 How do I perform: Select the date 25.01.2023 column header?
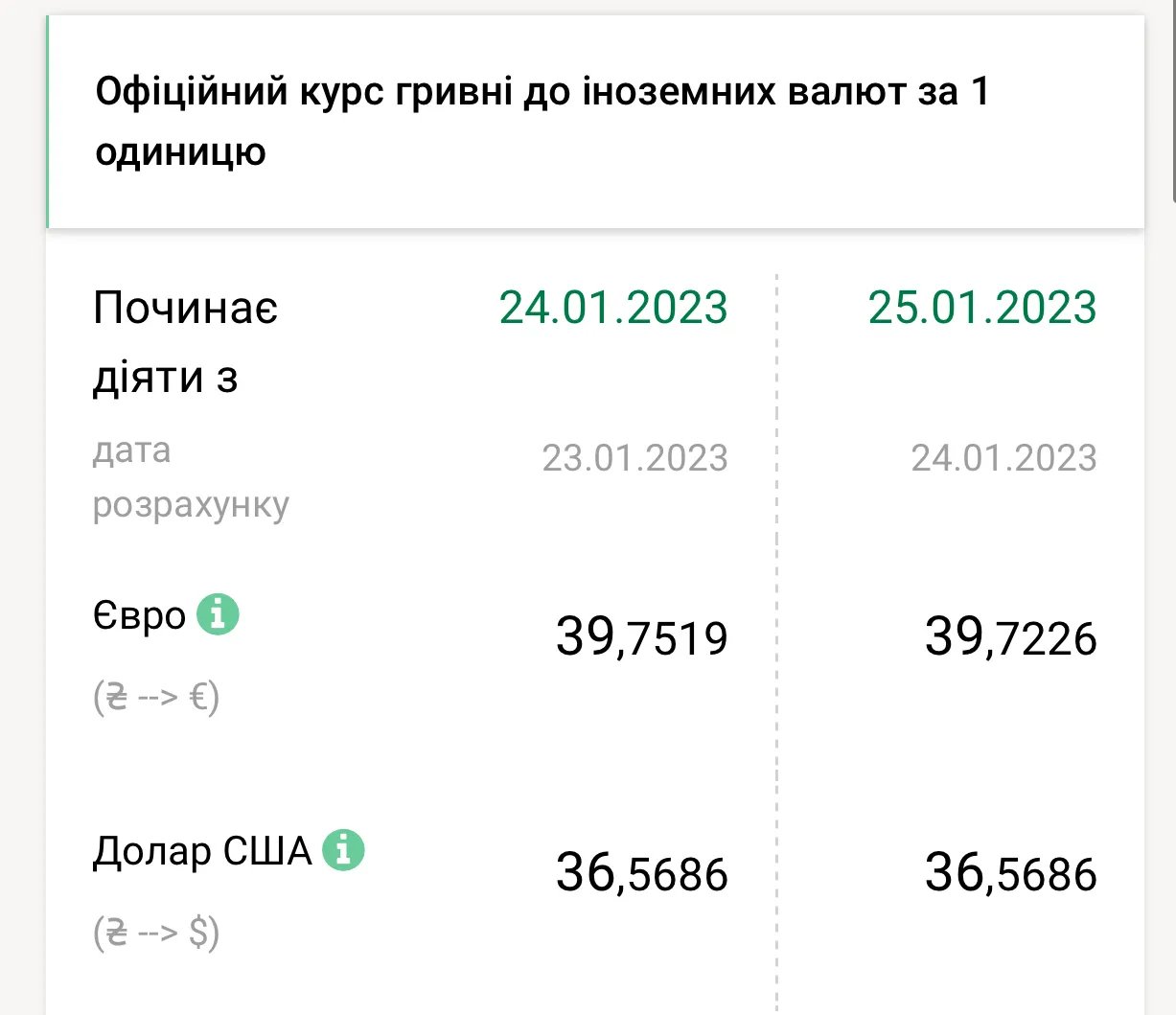(981, 308)
